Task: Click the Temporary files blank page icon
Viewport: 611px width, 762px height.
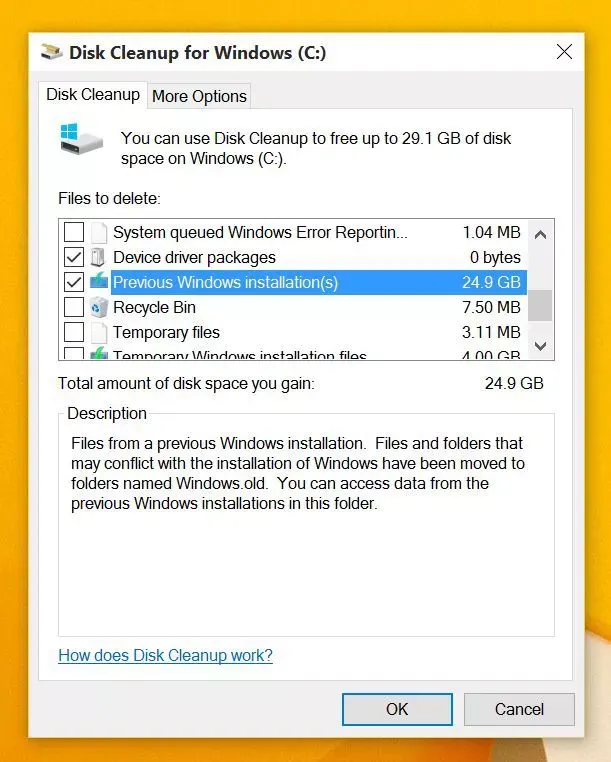Action: pyautogui.click(x=99, y=332)
